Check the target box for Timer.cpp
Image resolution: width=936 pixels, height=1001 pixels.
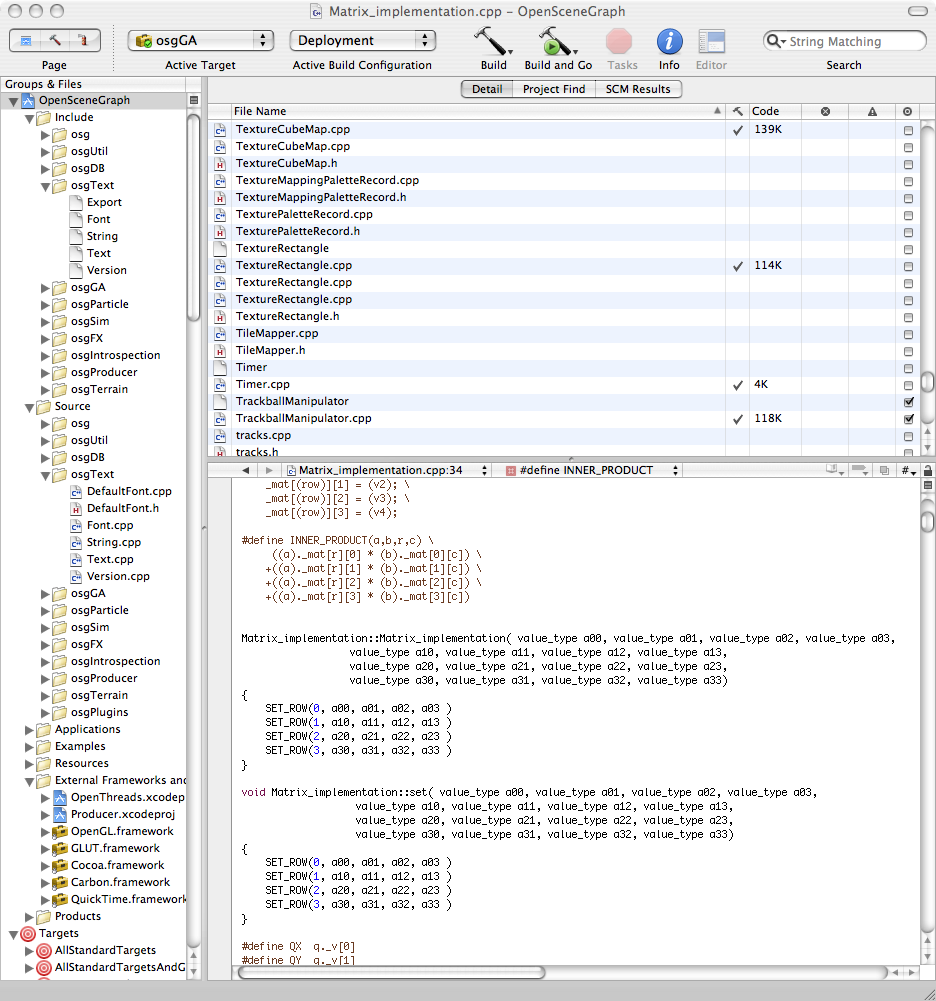pyautogui.click(x=908, y=385)
